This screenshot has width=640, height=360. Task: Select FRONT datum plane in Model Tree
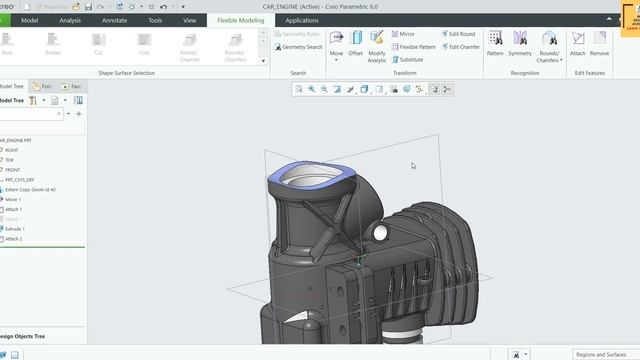click(12, 170)
